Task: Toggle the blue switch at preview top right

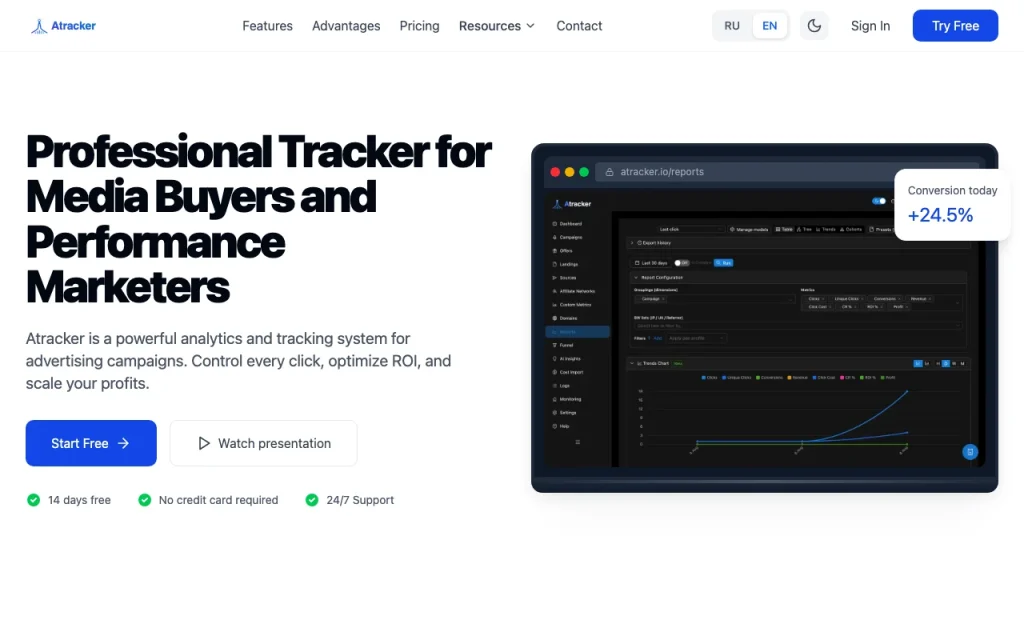Action: (x=879, y=201)
